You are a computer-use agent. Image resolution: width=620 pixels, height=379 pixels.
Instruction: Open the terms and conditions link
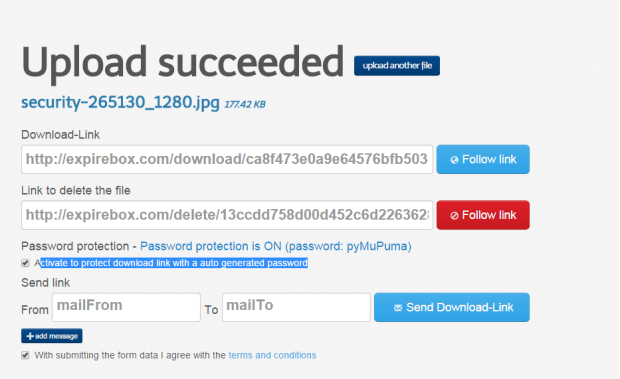[x=272, y=355]
